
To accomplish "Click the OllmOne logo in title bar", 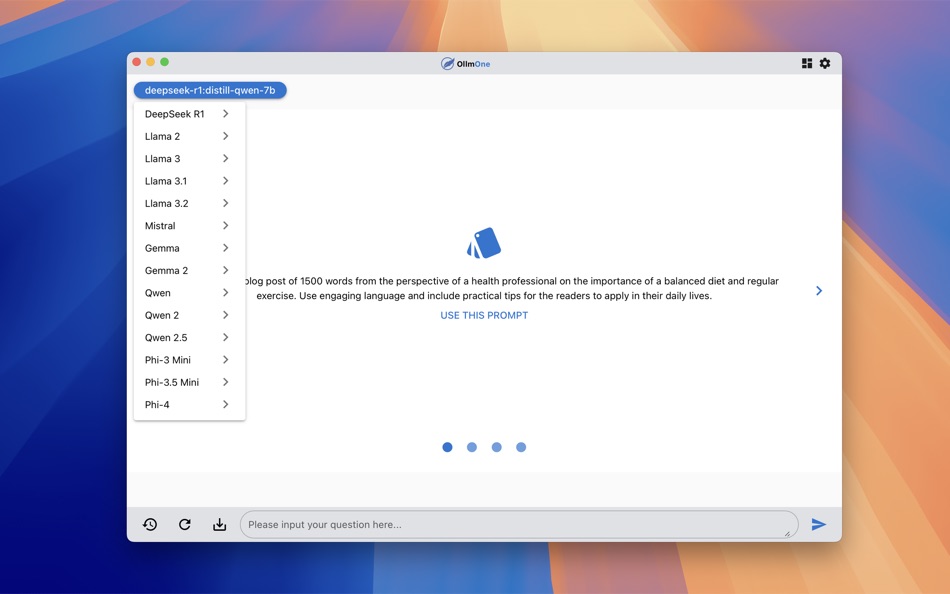I will [465, 64].
